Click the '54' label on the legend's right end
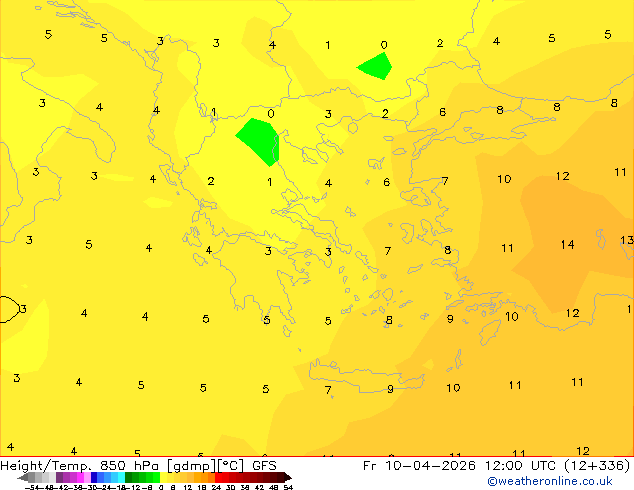634x490 pixels. (288, 487)
